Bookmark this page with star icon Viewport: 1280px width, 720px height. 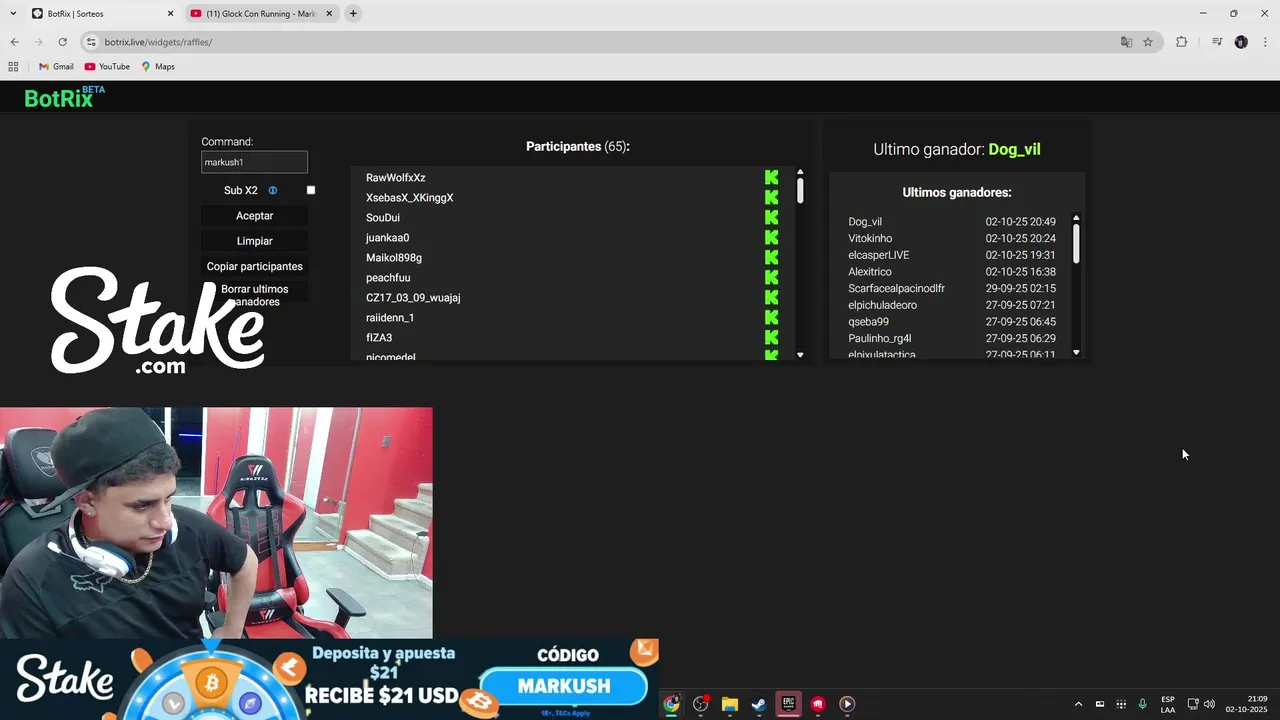coord(1148,42)
